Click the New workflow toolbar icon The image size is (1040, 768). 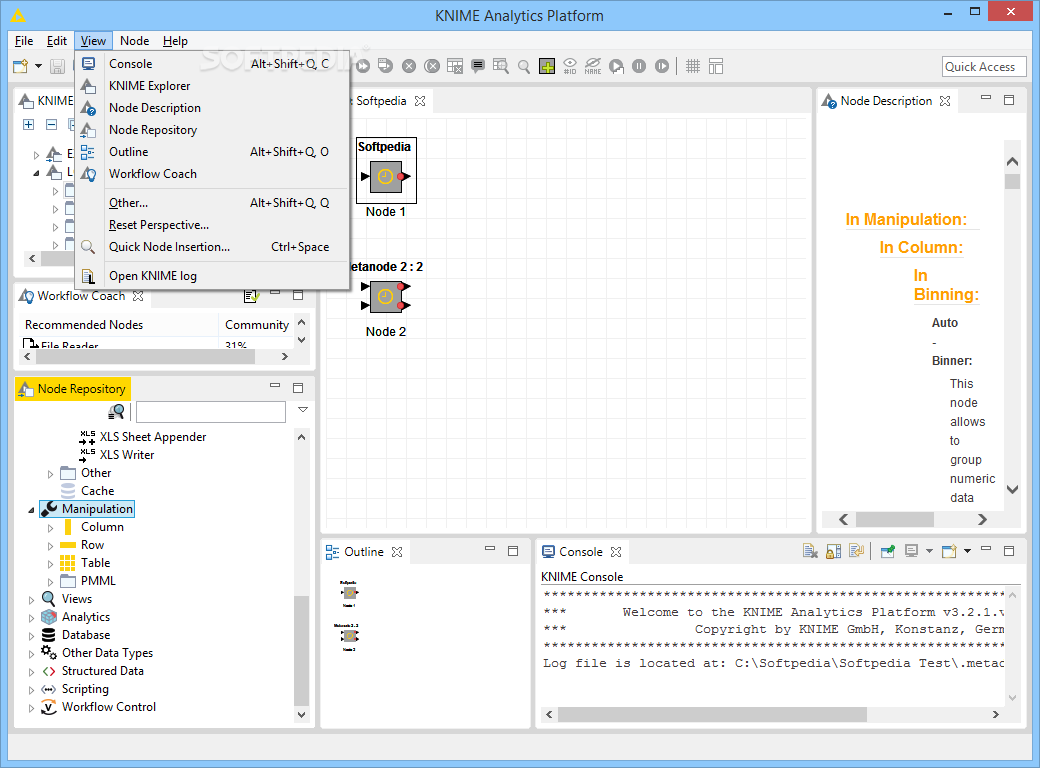pos(21,66)
